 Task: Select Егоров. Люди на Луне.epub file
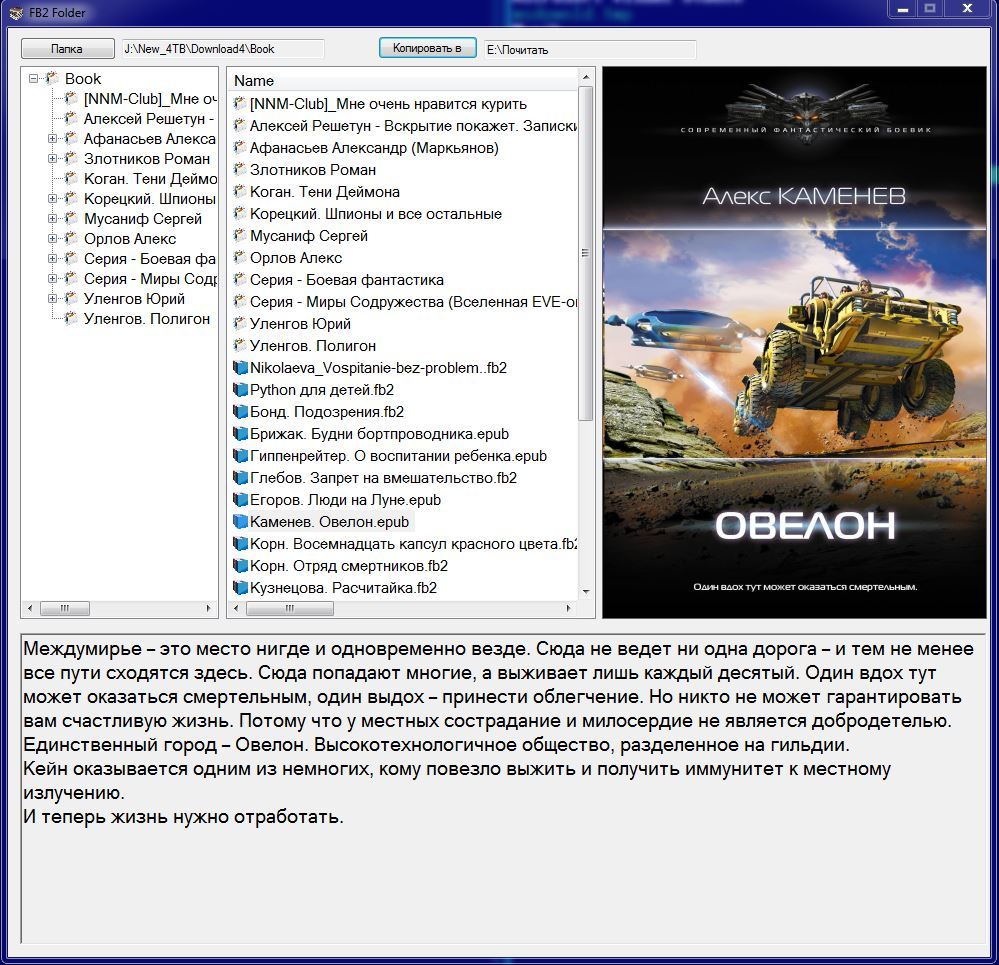tap(345, 500)
